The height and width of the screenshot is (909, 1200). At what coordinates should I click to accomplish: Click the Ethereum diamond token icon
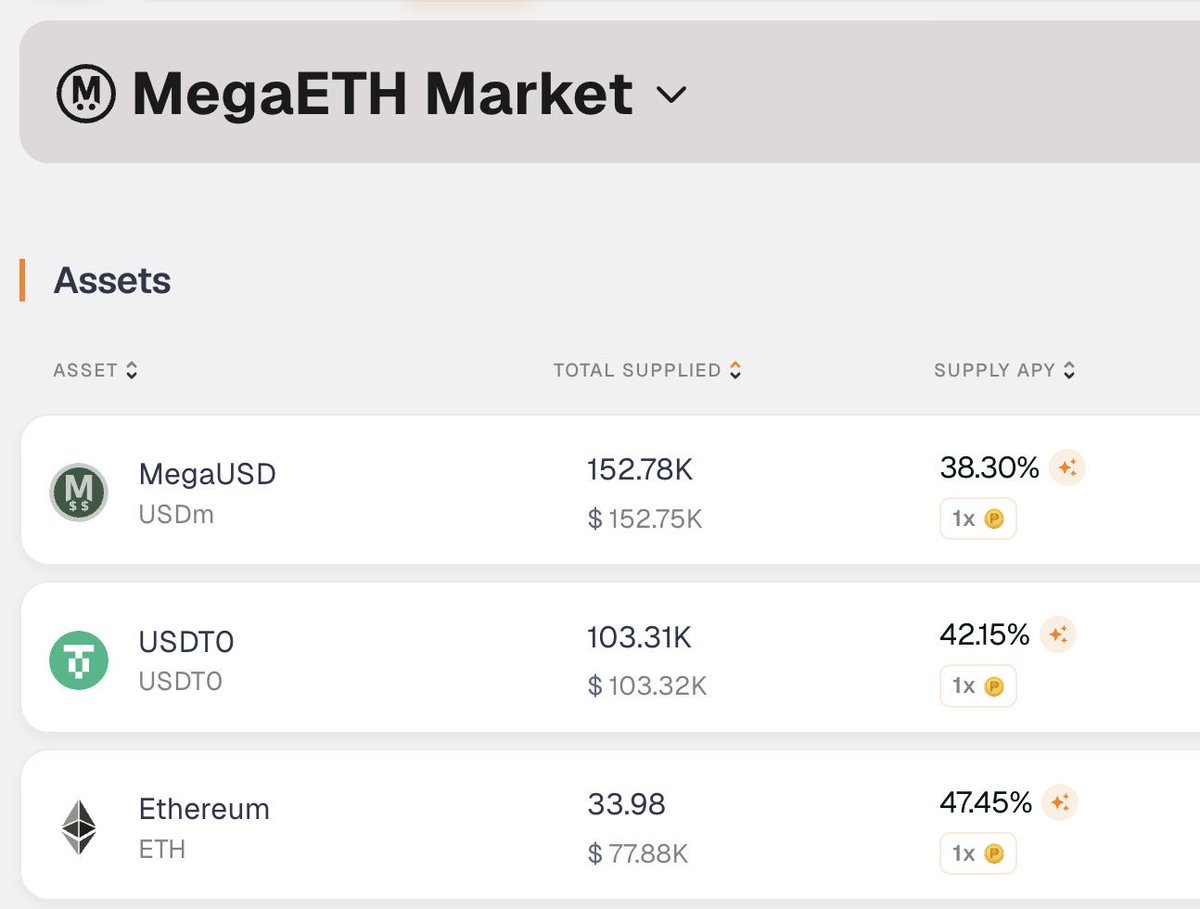(78, 828)
